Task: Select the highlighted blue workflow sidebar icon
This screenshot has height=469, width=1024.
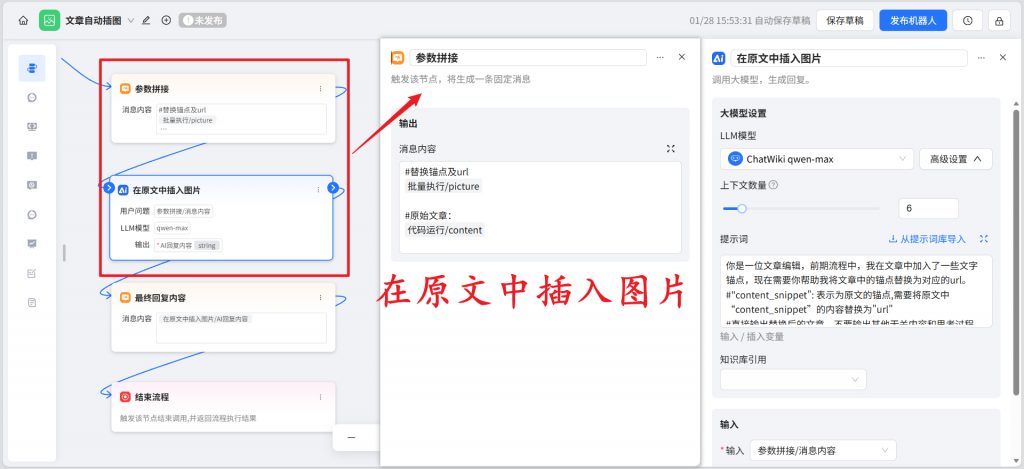Action: 32,68
